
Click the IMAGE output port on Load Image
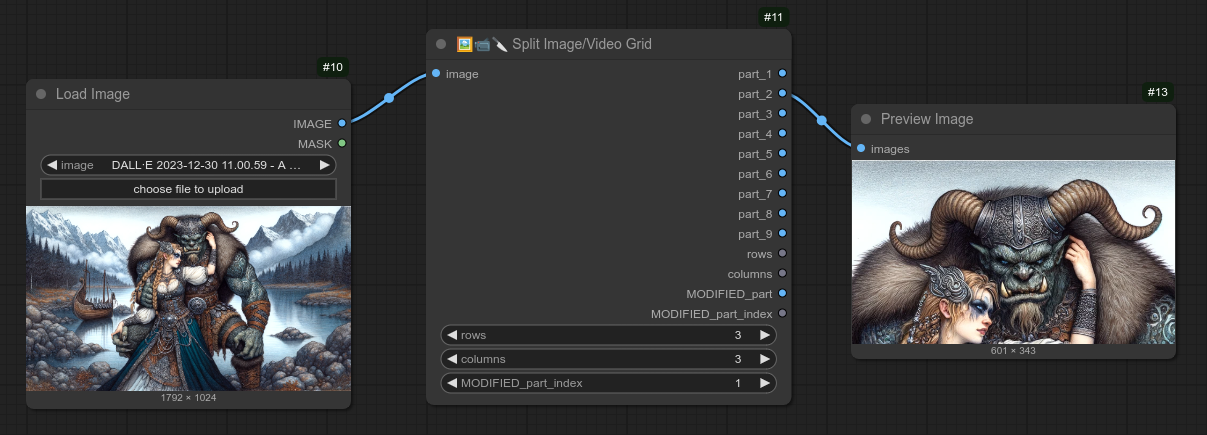pos(342,124)
